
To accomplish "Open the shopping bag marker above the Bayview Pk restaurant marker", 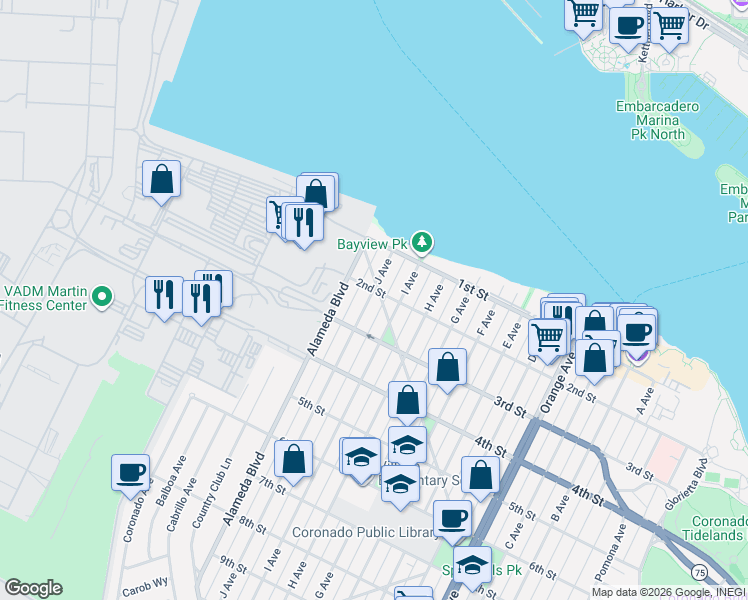I will click(316, 193).
